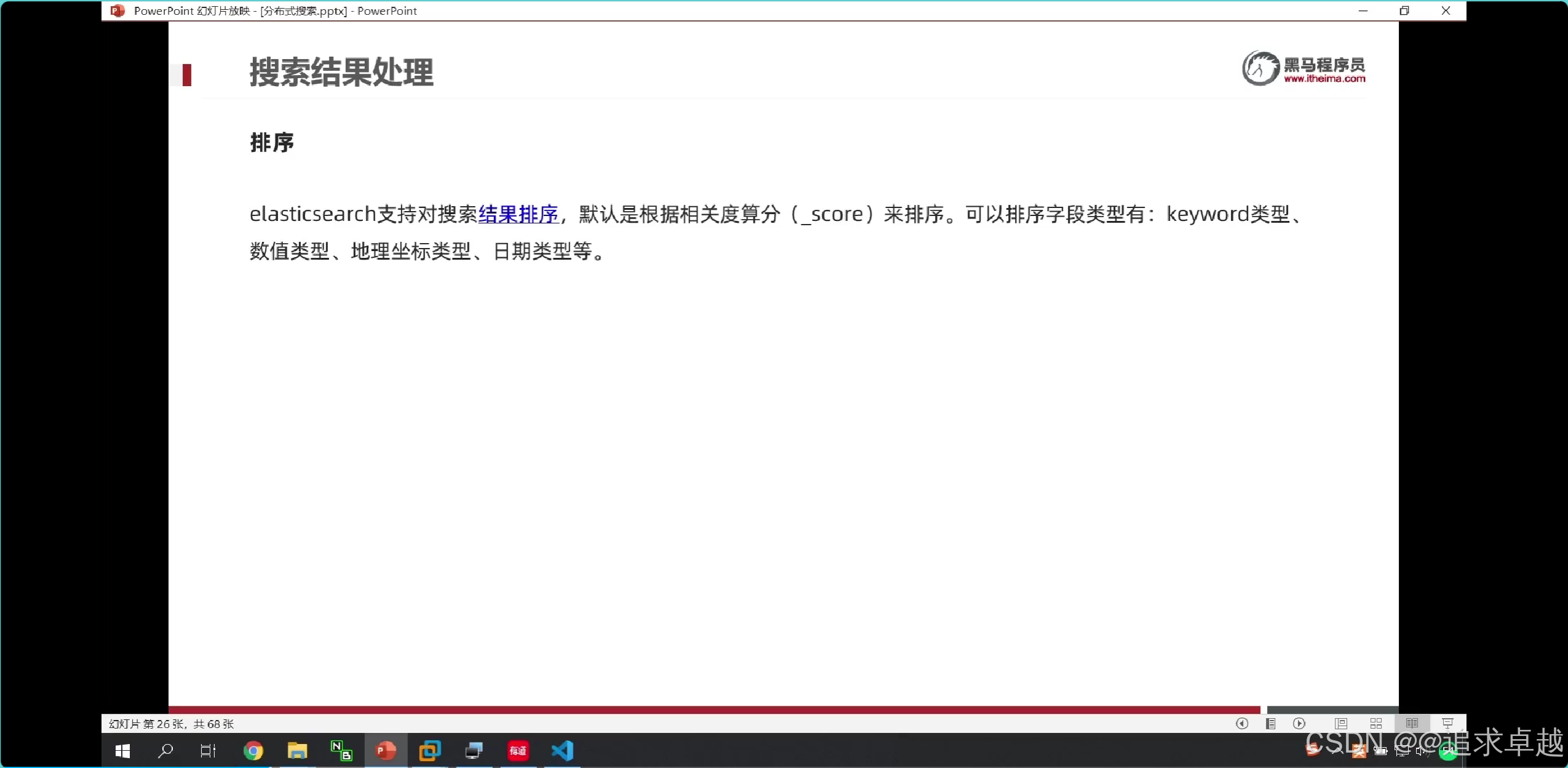
Task: Open Task View on the taskbar
Action: point(208,751)
